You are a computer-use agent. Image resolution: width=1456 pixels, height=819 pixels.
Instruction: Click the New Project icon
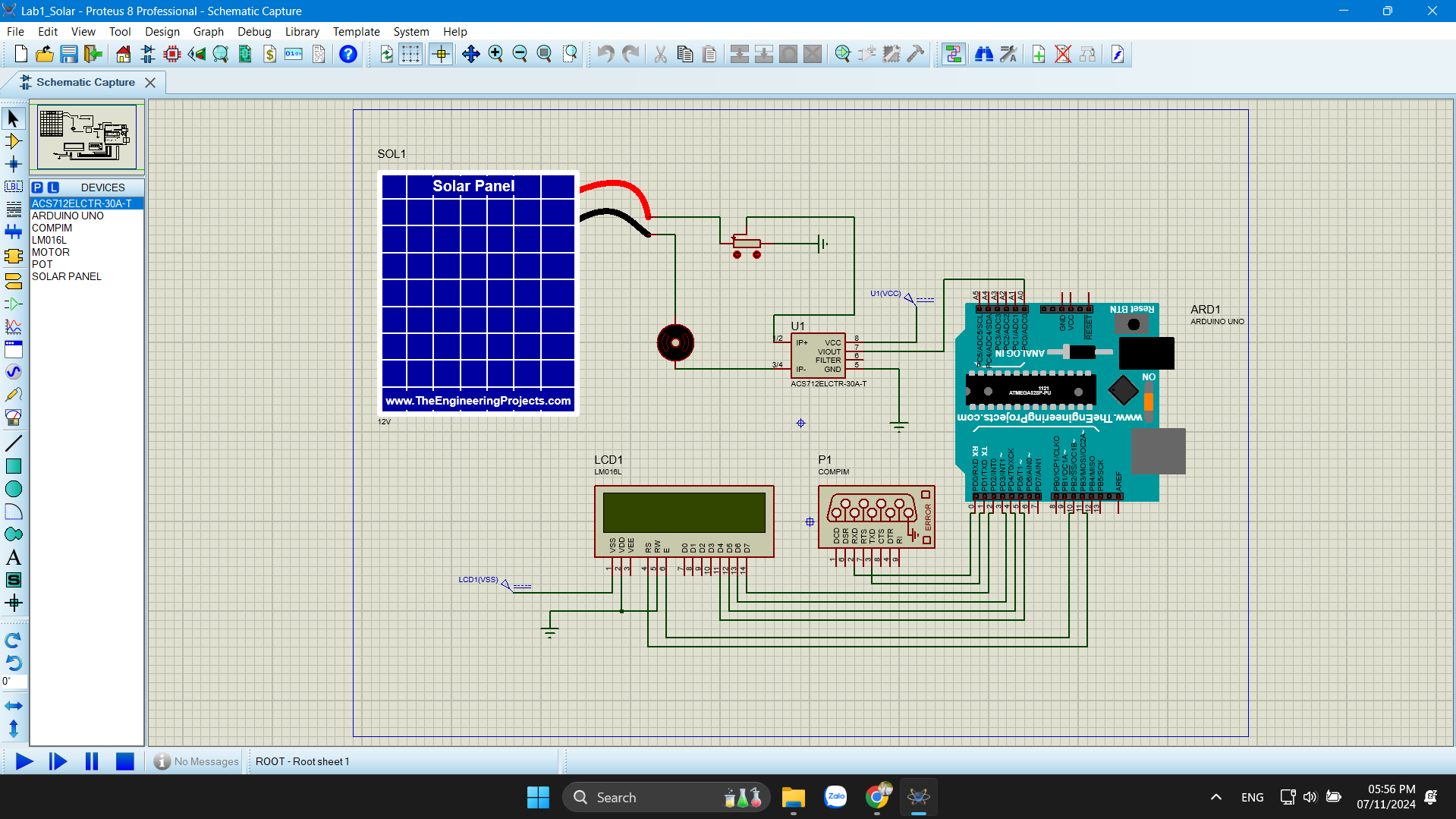tap(20, 54)
